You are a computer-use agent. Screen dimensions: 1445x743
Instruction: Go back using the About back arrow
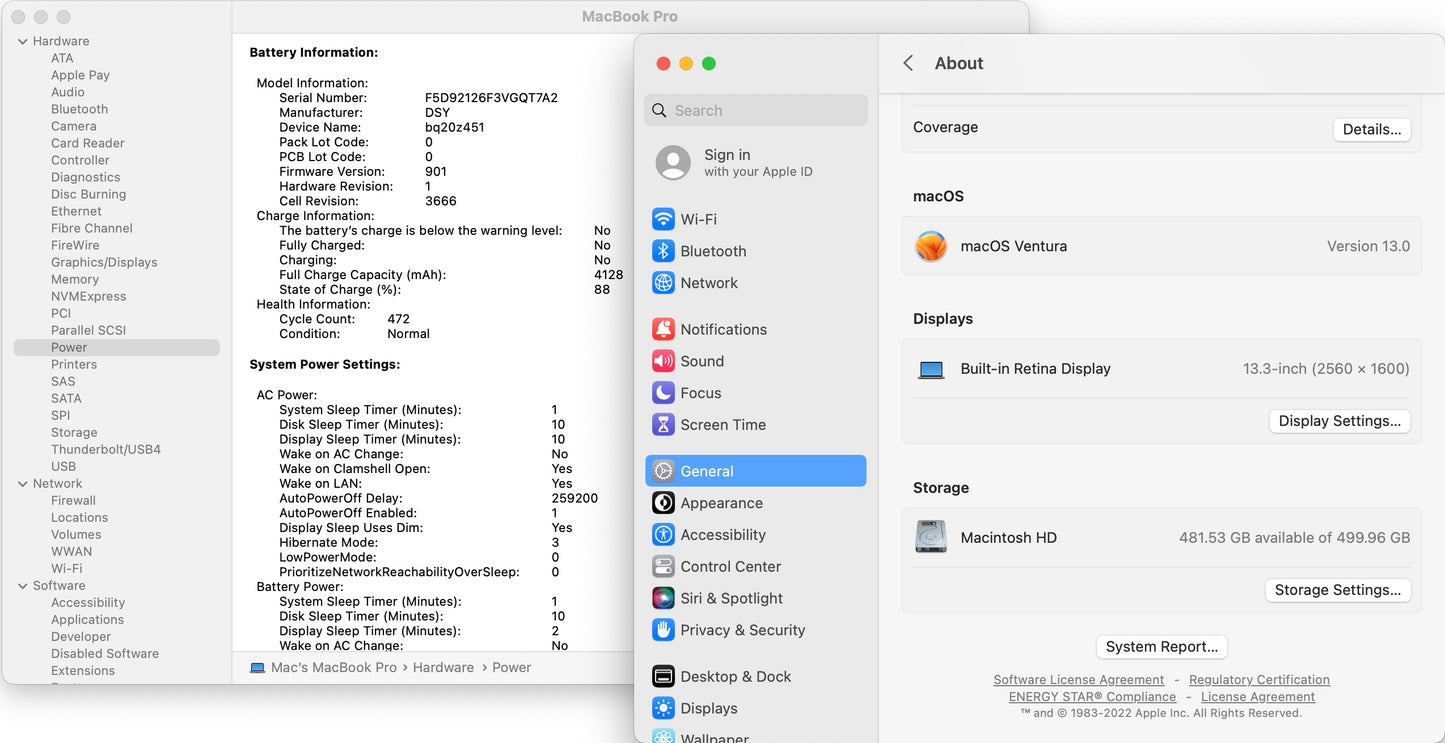point(908,63)
